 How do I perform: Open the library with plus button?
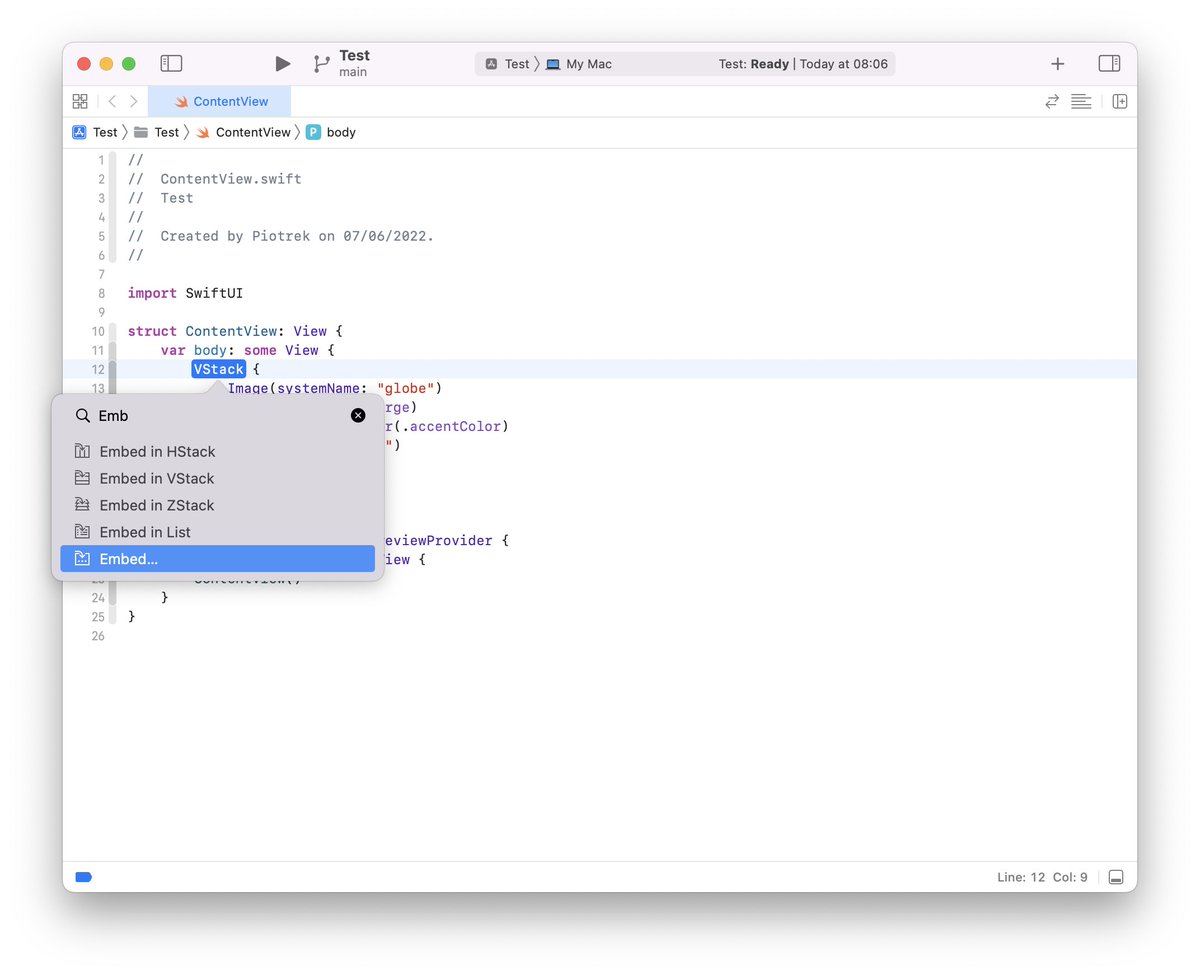pos(1058,64)
